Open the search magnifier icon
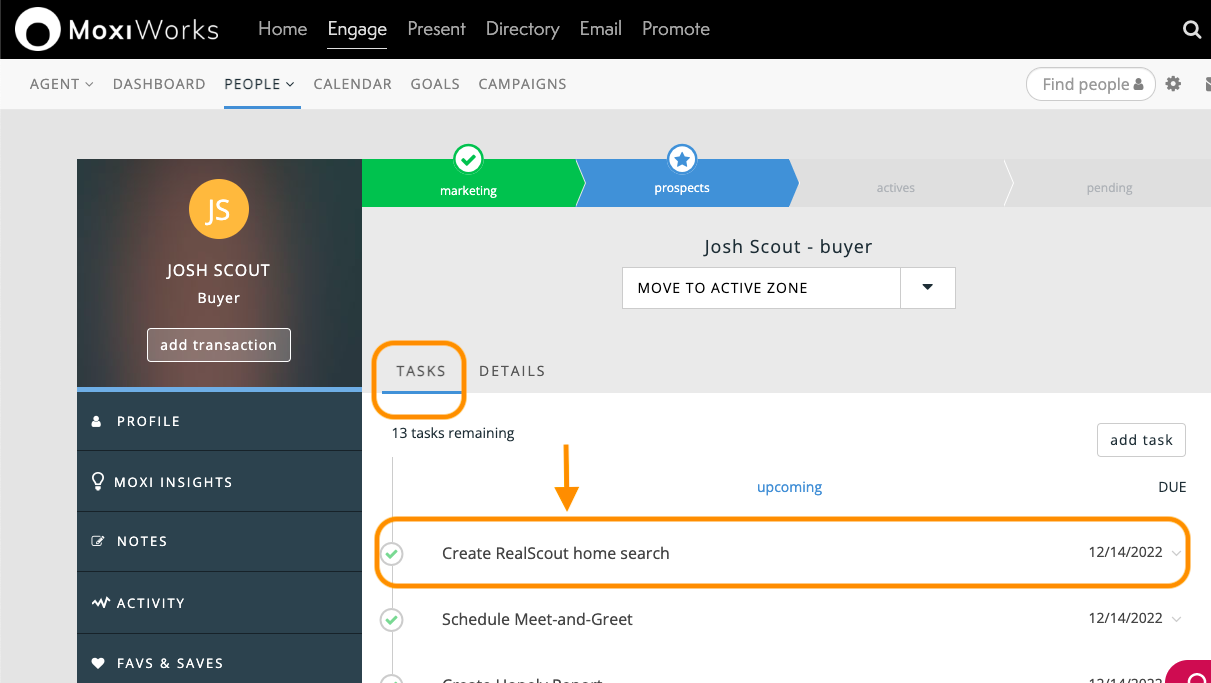1211x683 pixels. point(1191,30)
